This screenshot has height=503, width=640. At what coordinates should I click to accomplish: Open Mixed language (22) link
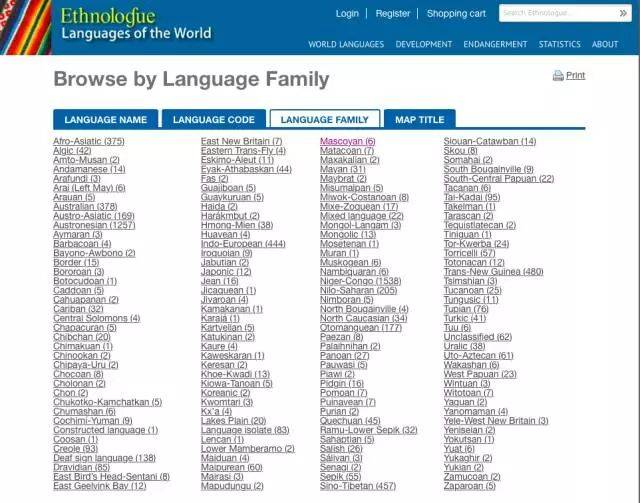point(362,216)
